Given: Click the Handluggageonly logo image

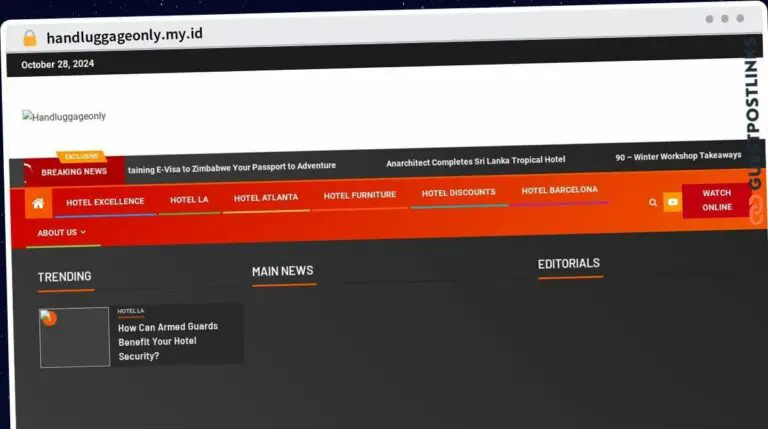Looking at the screenshot, I should [64, 117].
